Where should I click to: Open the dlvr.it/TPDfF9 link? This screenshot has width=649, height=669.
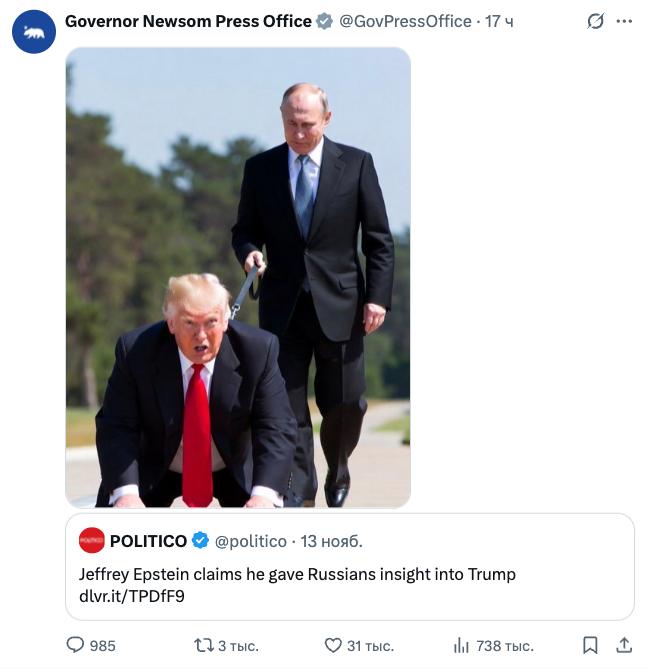coord(131,597)
